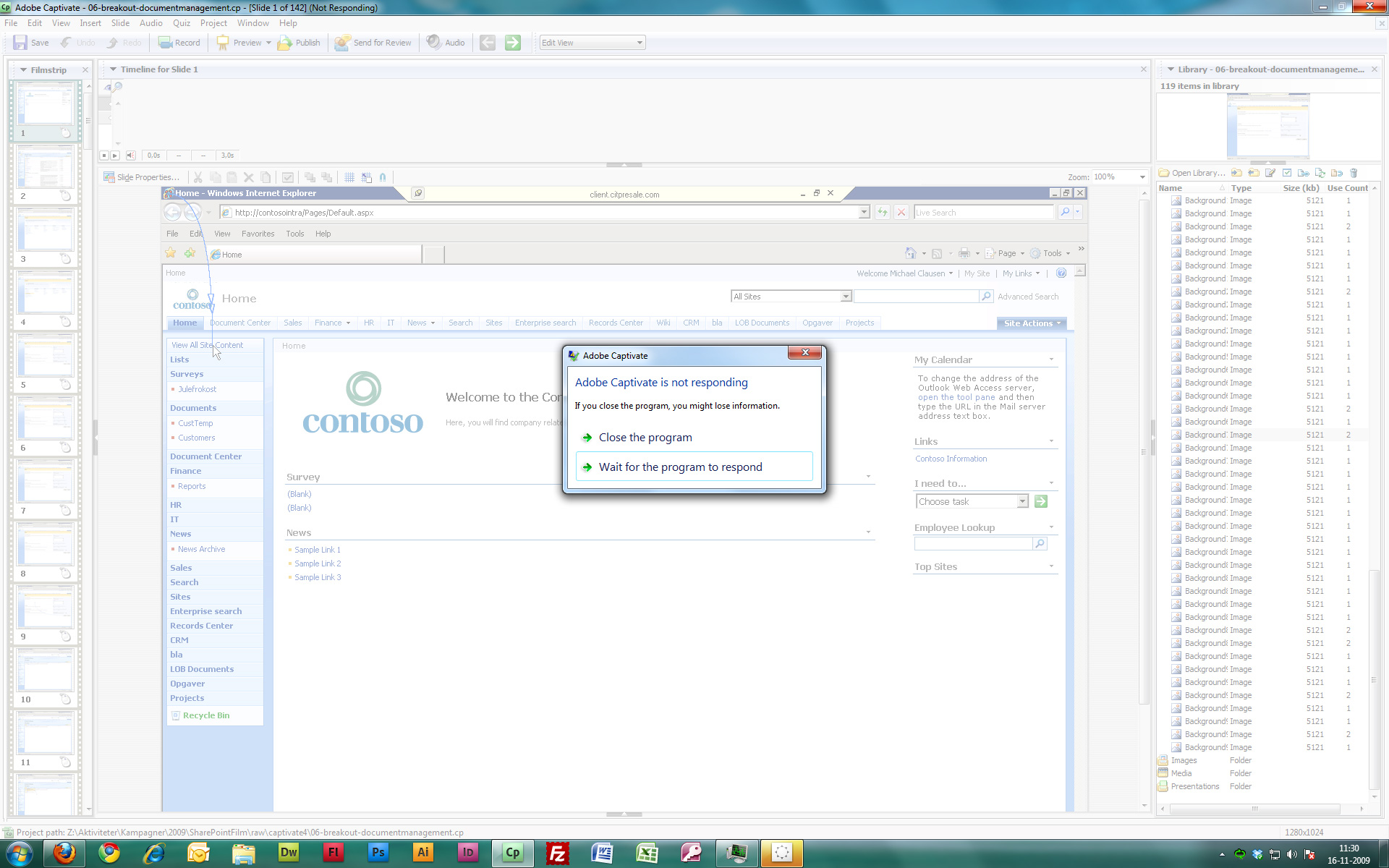The image size is (1389, 868).
Task: Close the Adobe Captivate program
Action: pyautogui.click(x=645, y=436)
